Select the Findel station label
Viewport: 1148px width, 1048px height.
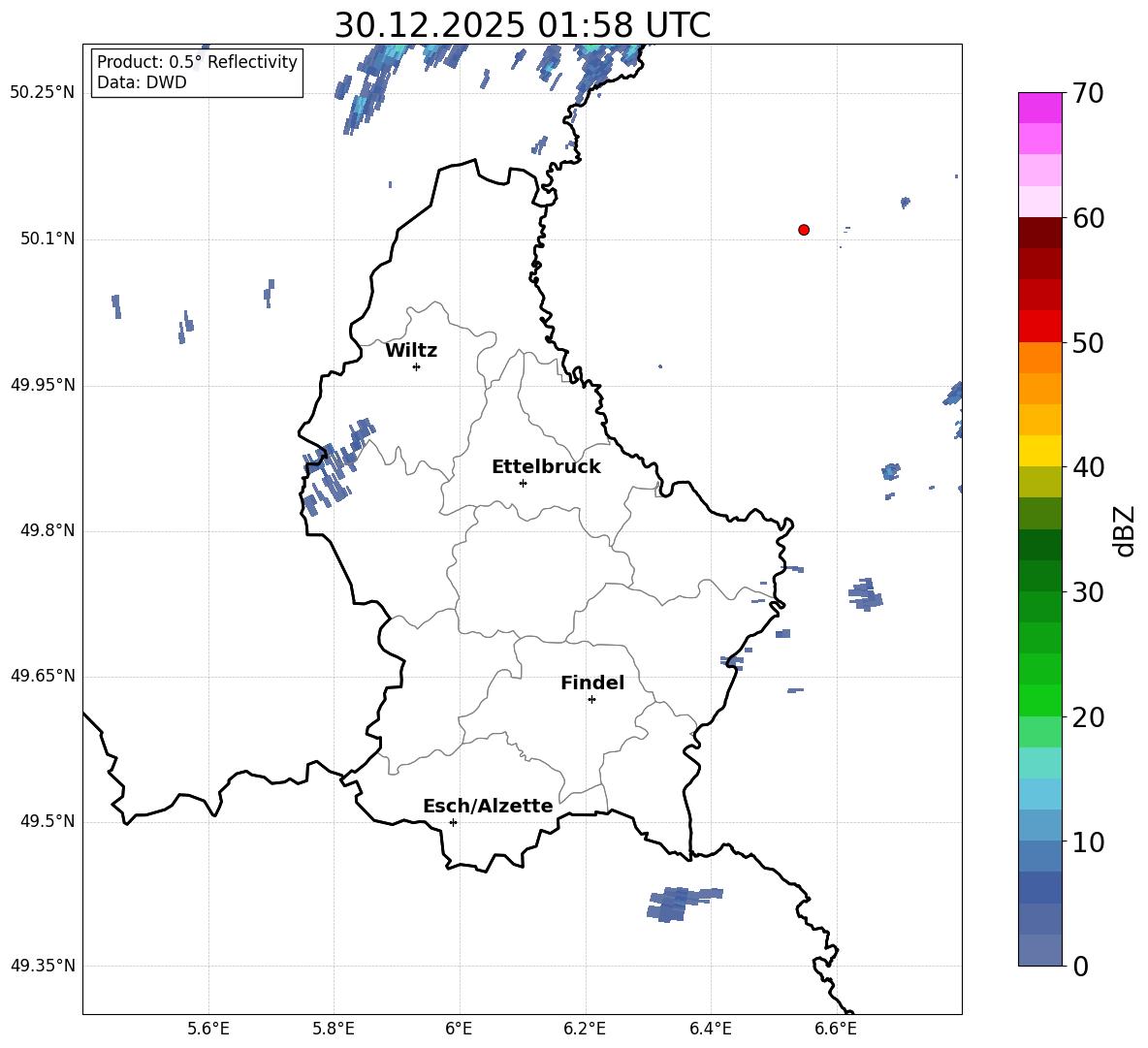(x=592, y=683)
